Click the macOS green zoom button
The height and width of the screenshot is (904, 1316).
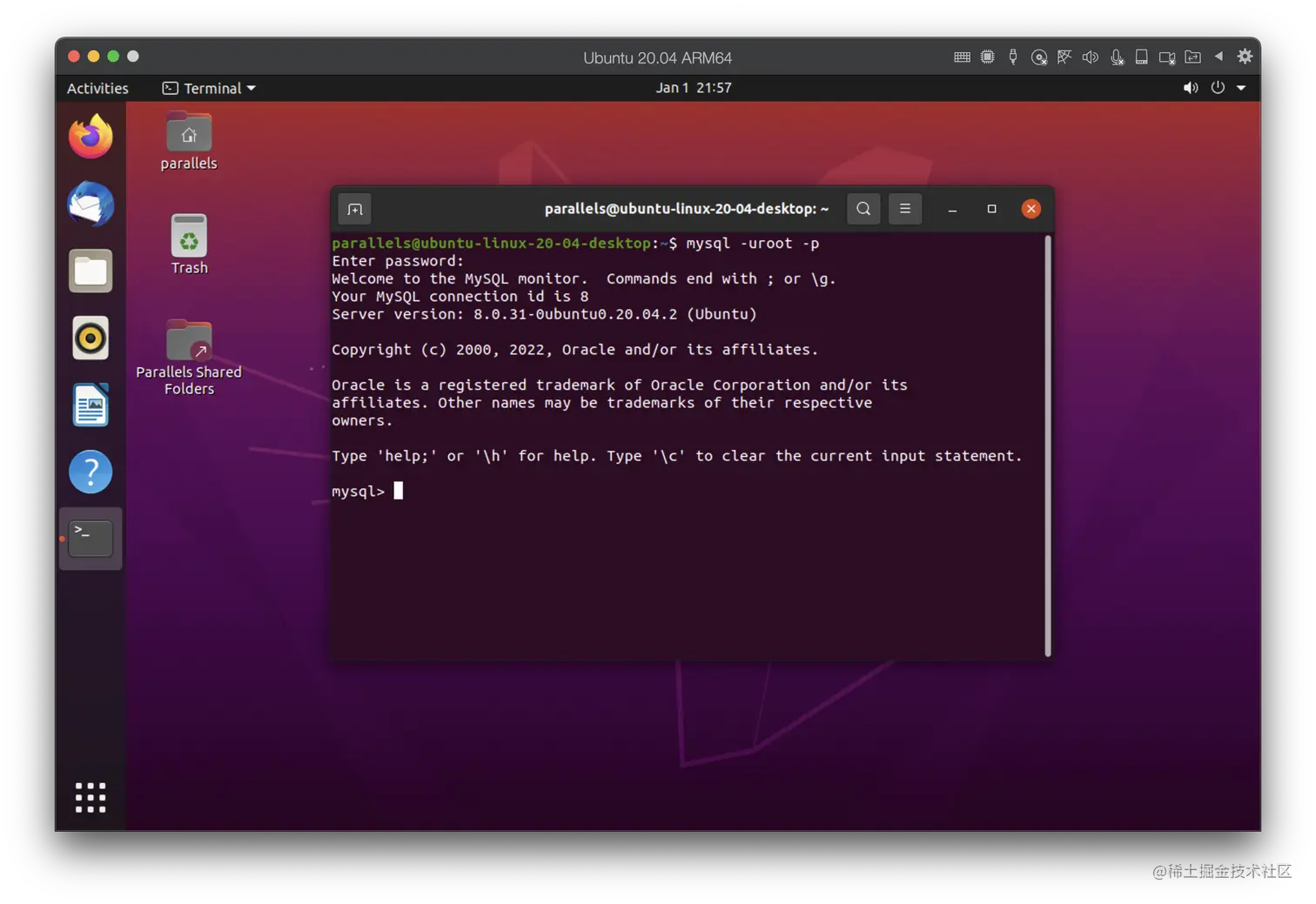pyautogui.click(x=113, y=57)
